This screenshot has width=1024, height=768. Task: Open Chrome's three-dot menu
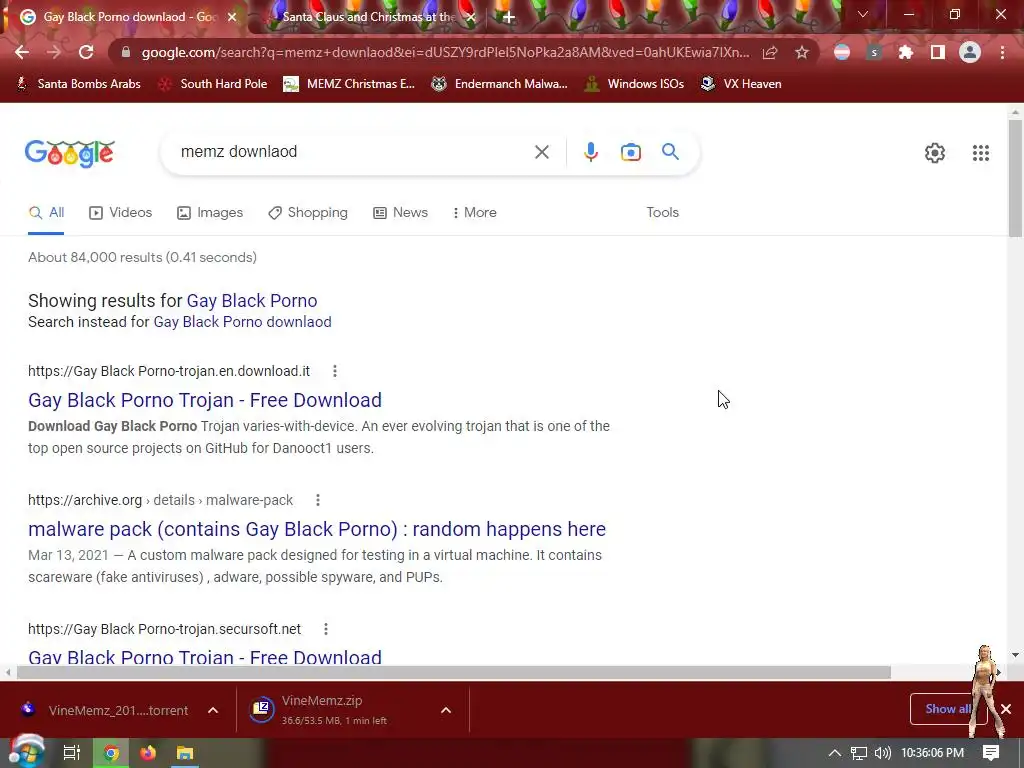click(1002, 52)
